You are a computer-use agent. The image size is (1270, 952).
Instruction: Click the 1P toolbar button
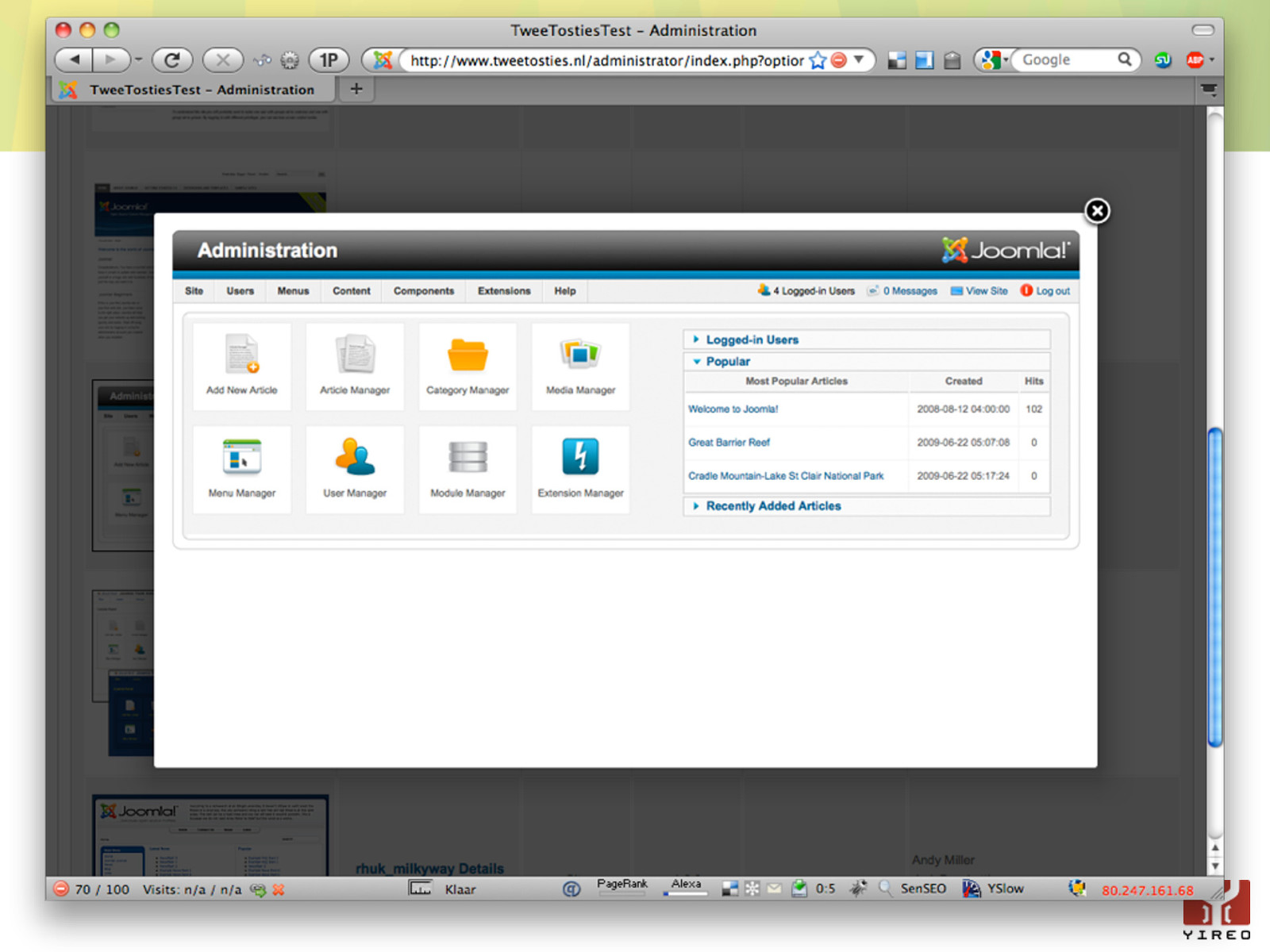pos(329,59)
